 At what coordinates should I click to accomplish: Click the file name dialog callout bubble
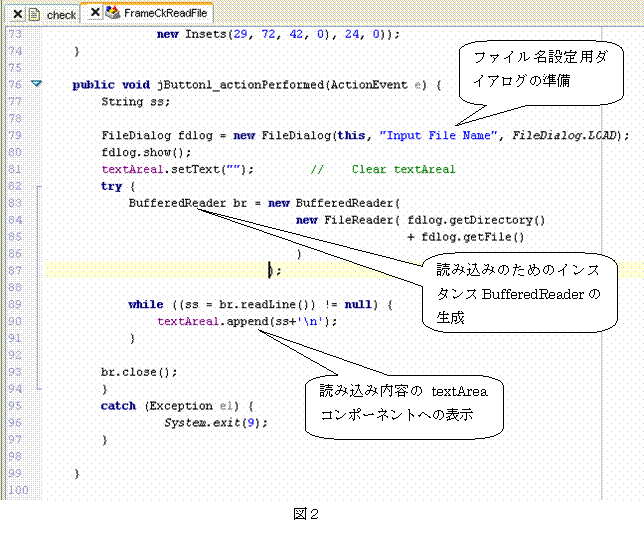(x=538, y=72)
